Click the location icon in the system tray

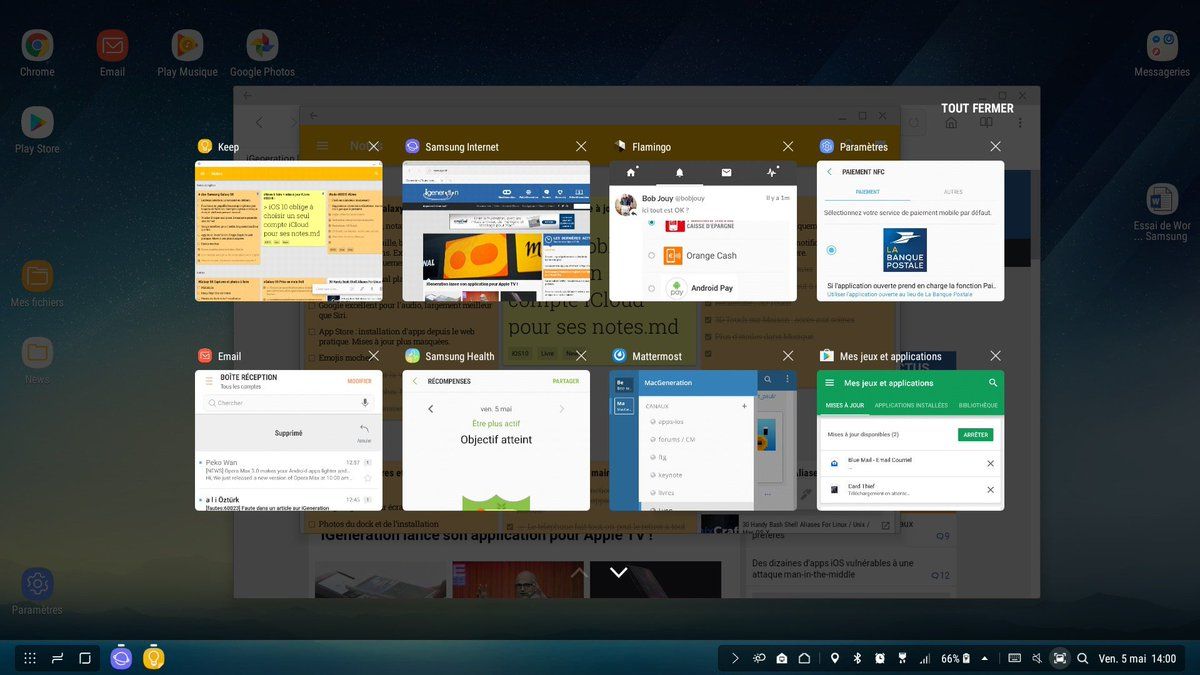[x=834, y=658]
